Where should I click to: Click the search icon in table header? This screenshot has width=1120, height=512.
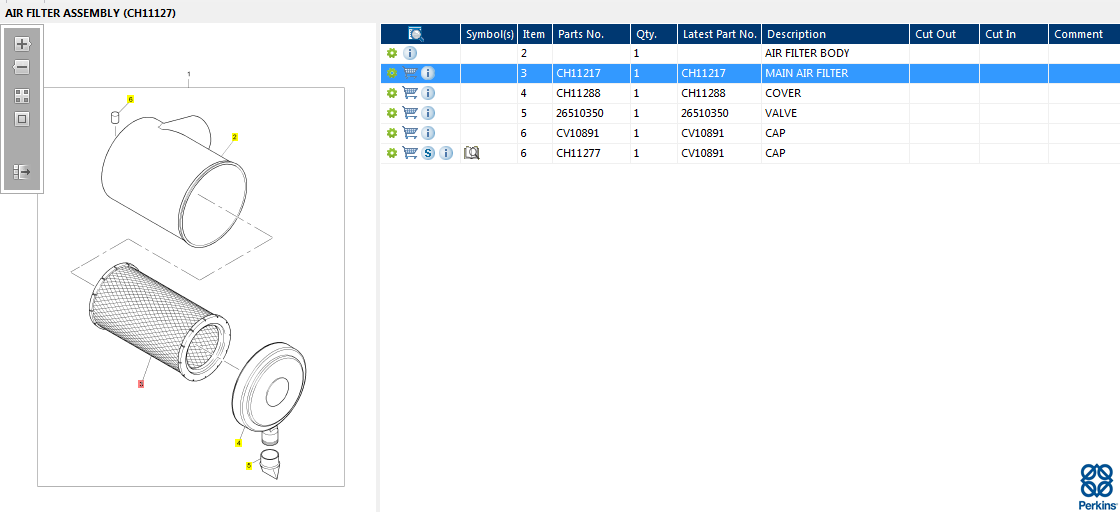pyautogui.click(x=416, y=34)
